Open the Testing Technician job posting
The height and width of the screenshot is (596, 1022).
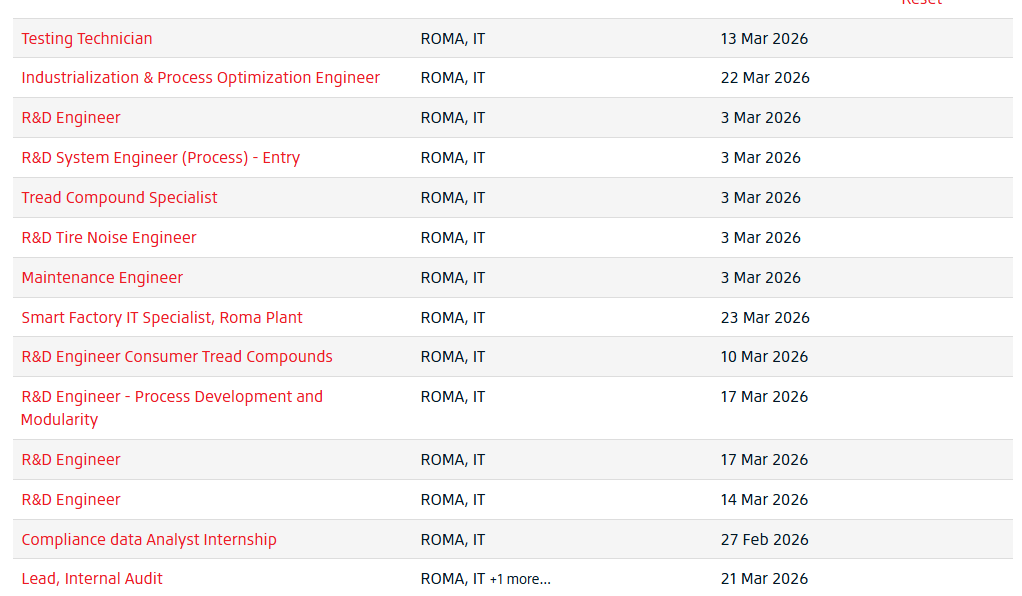point(87,39)
